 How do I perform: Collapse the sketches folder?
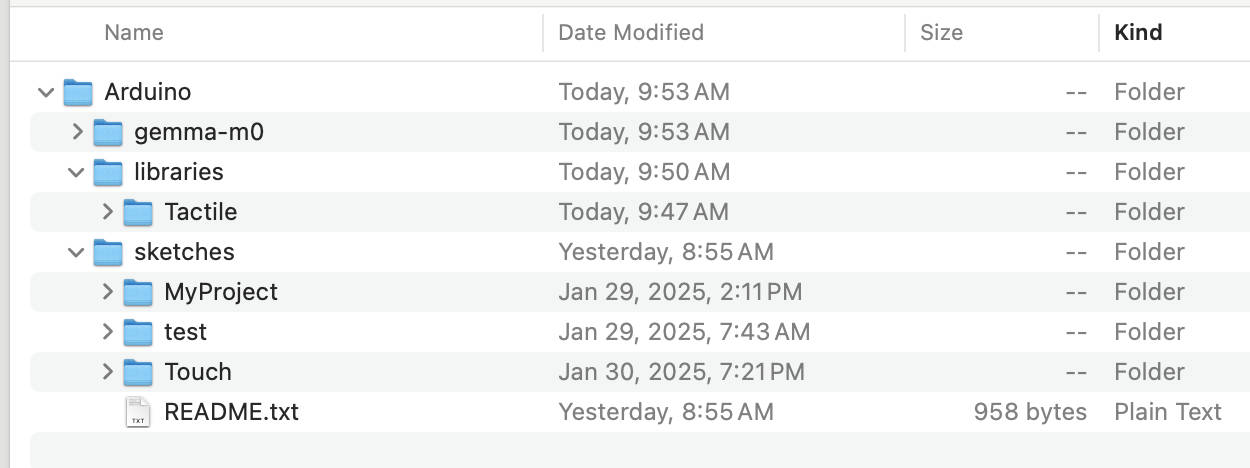[76, 252]
